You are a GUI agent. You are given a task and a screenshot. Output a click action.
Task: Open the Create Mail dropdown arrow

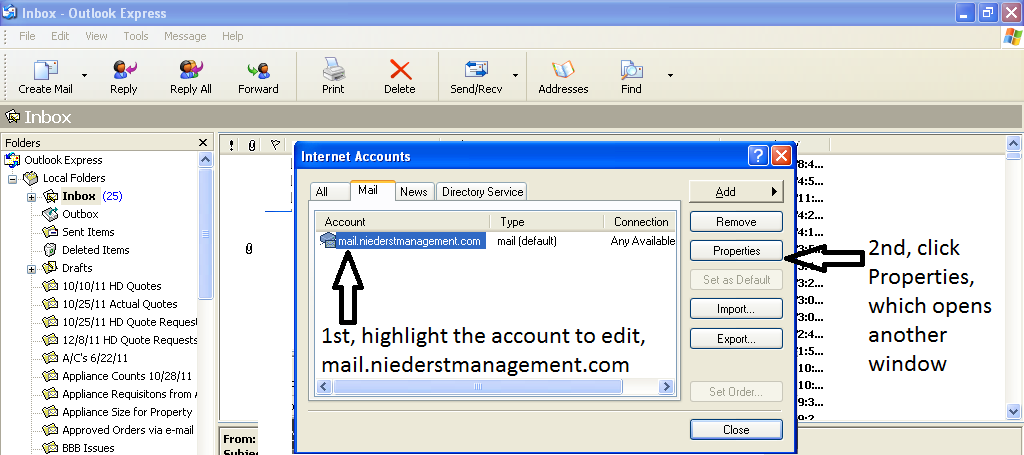(84, 75)
